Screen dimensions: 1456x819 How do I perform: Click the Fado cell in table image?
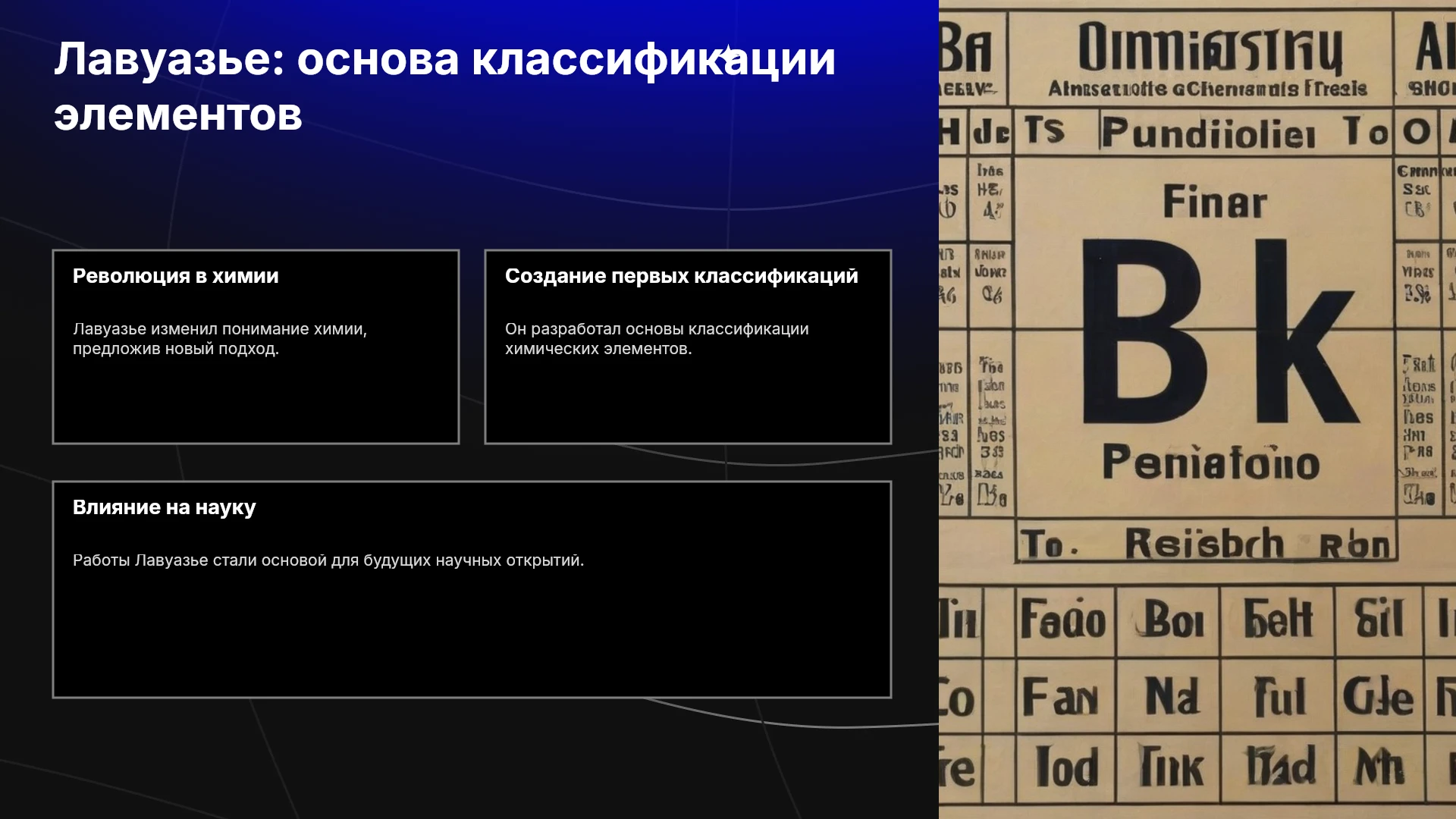click(1063, 619)
